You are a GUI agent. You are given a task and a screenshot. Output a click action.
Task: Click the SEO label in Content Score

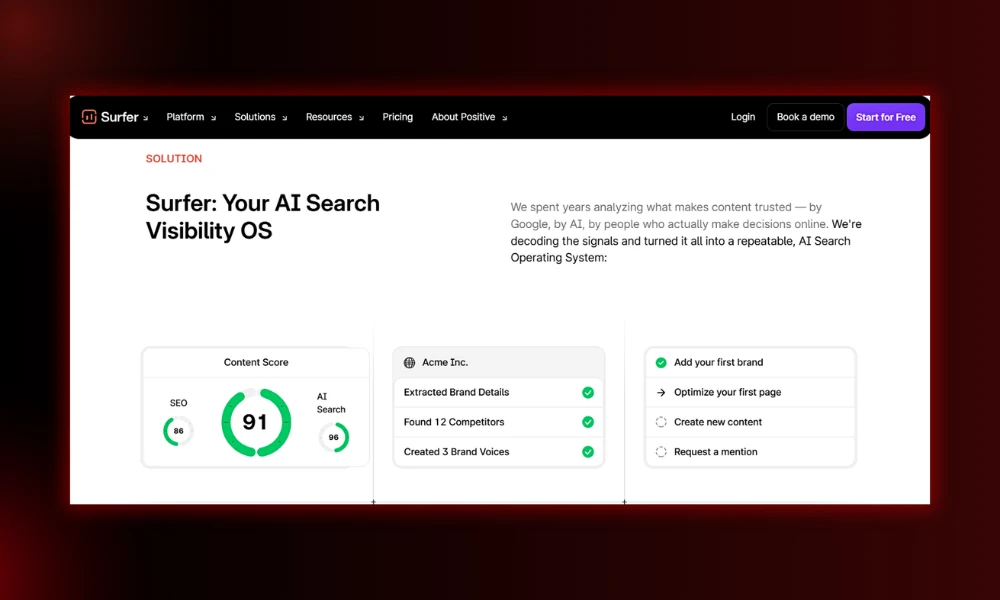[x=179, y=403]
